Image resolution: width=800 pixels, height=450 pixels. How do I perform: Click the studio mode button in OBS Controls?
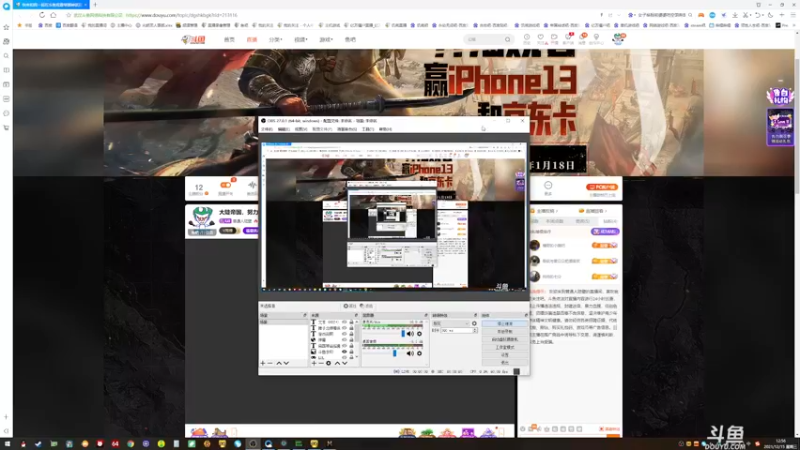click(505, 347)
